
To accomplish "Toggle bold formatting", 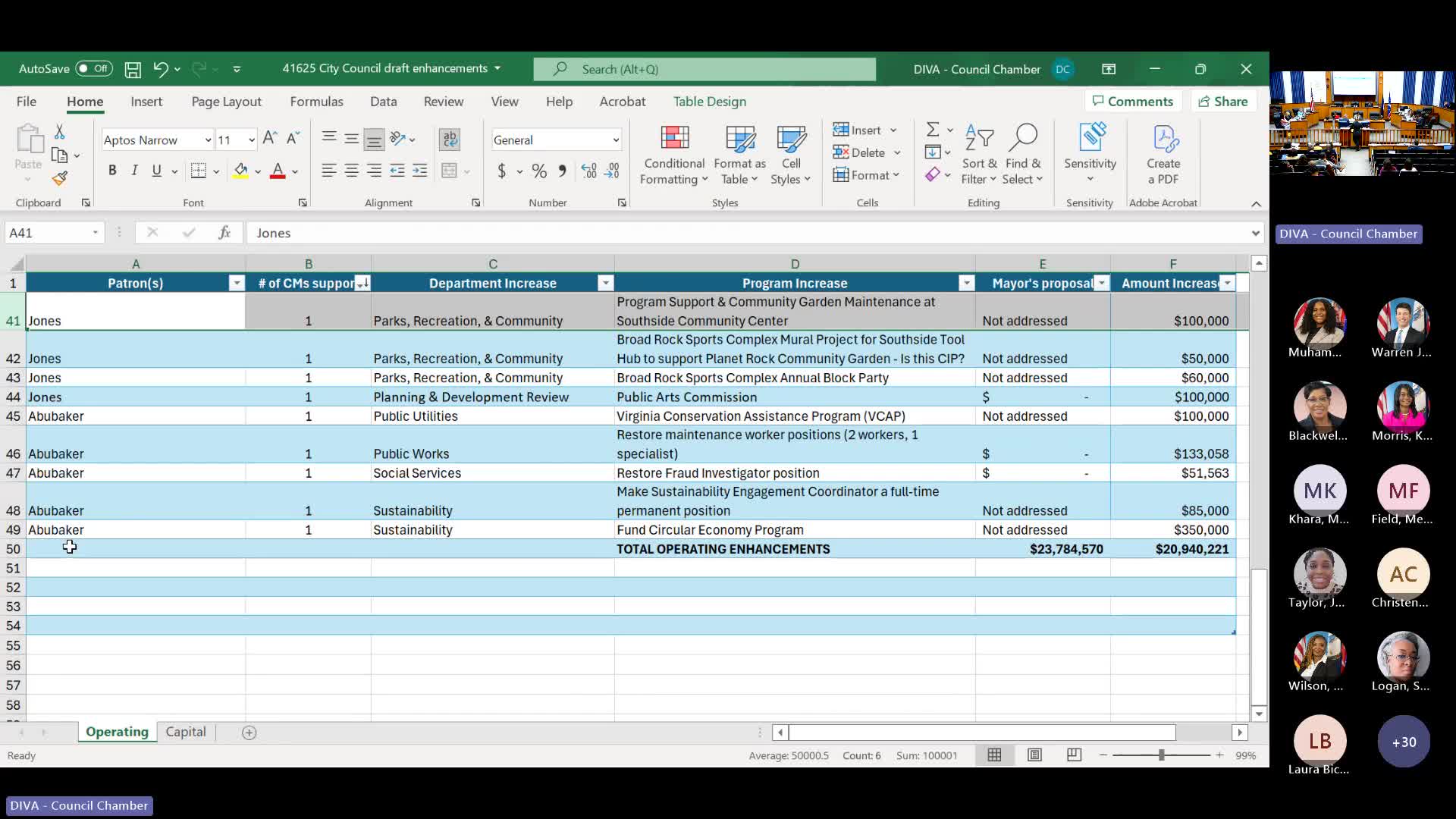I will [x=112, y=171].
